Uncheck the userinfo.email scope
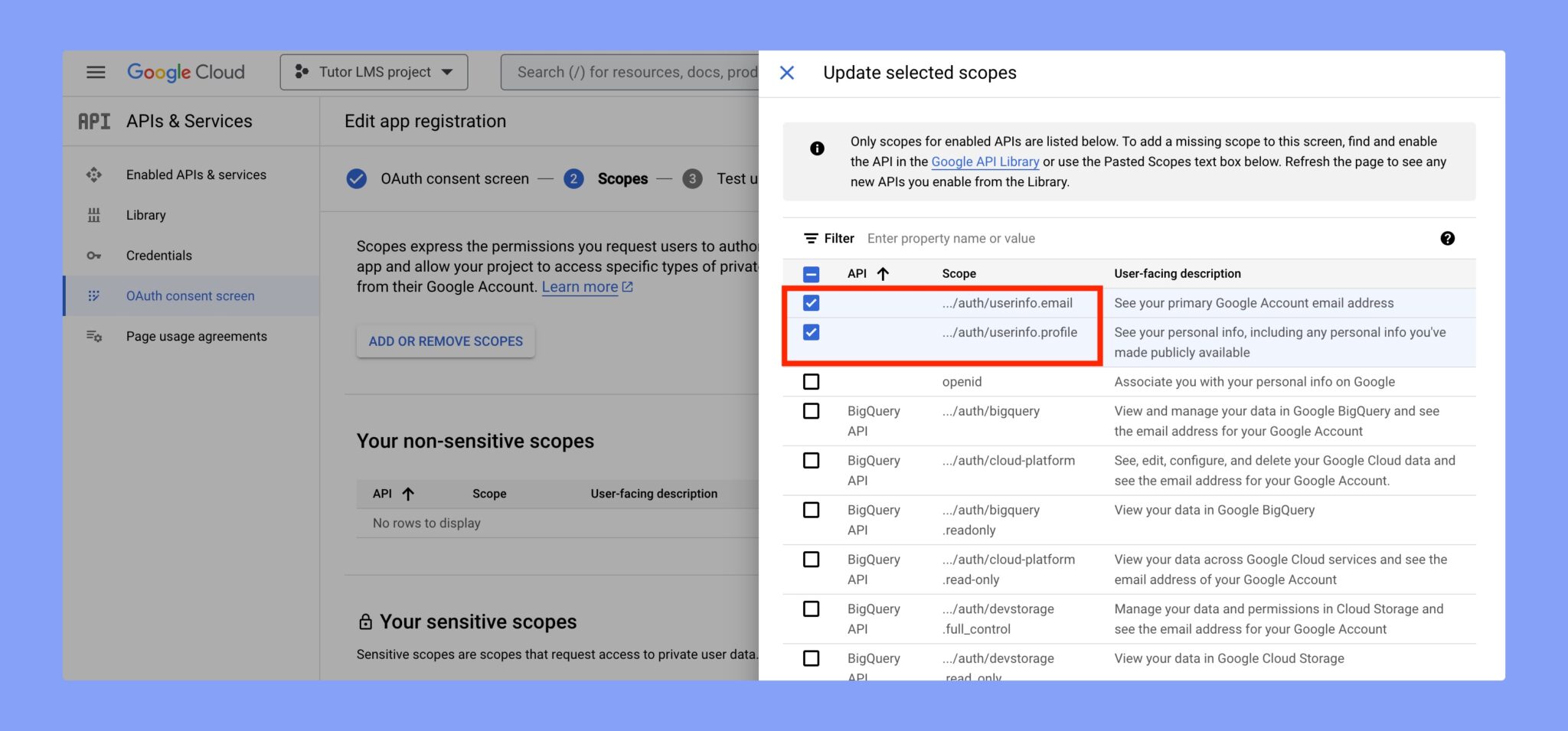This screenshot has height=731, width=1568. [811, 302]
